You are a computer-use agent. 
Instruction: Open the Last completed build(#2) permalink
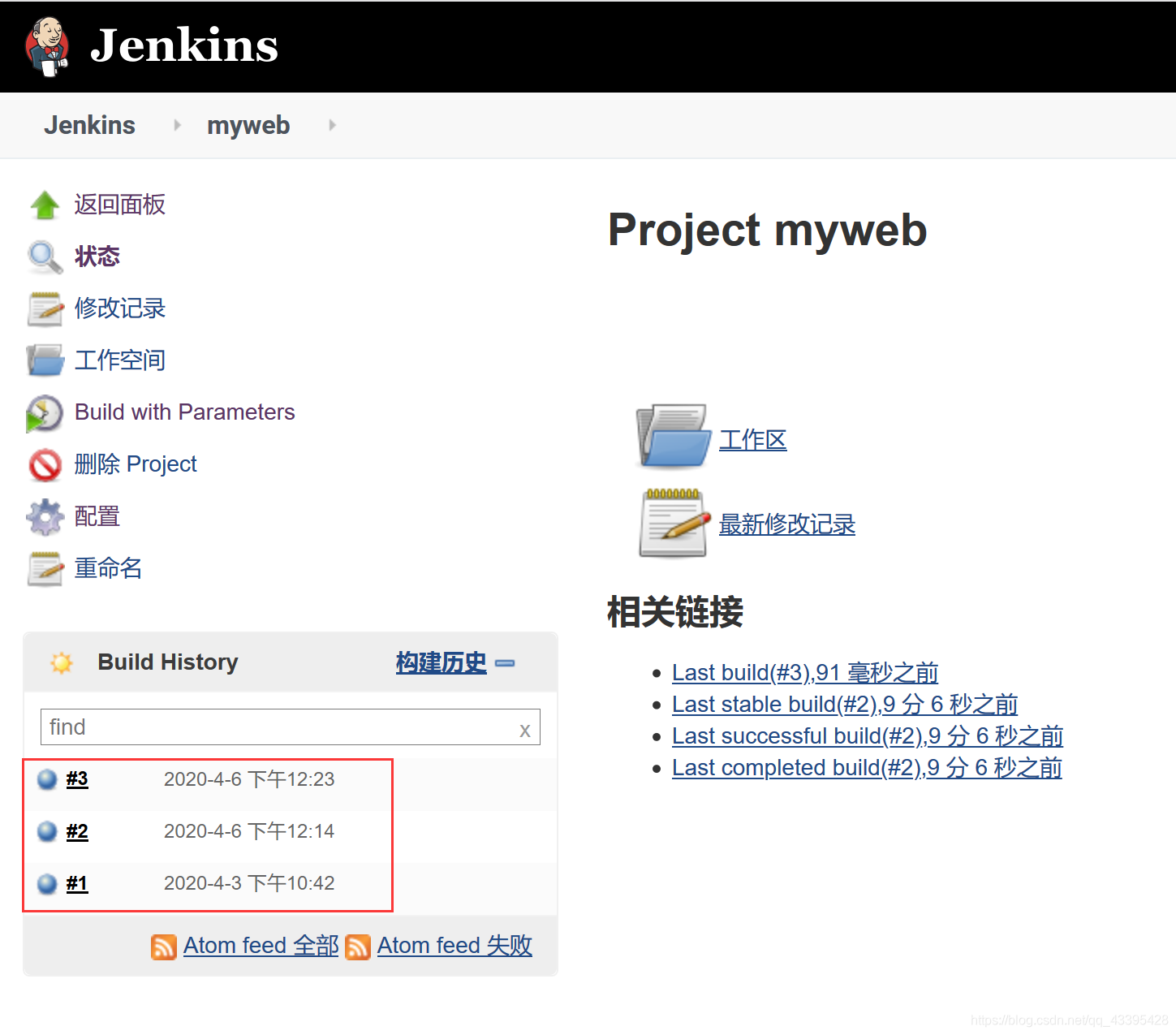[867, 768]
